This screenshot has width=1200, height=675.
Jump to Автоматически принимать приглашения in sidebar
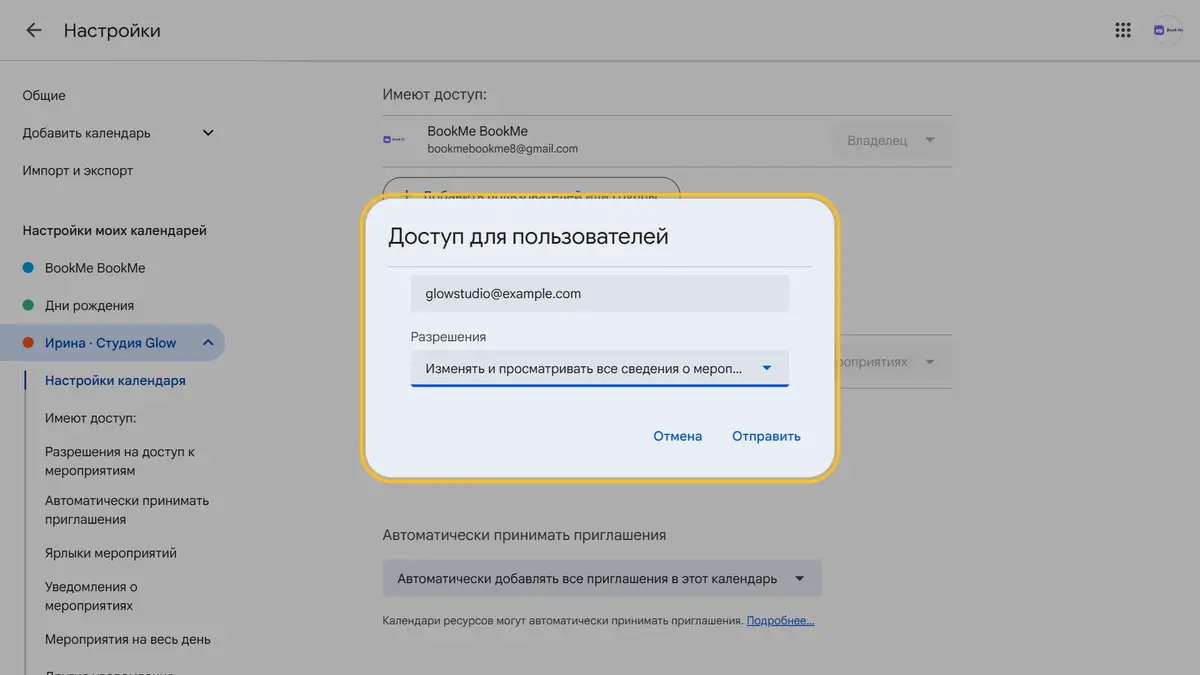click(127, 510)
